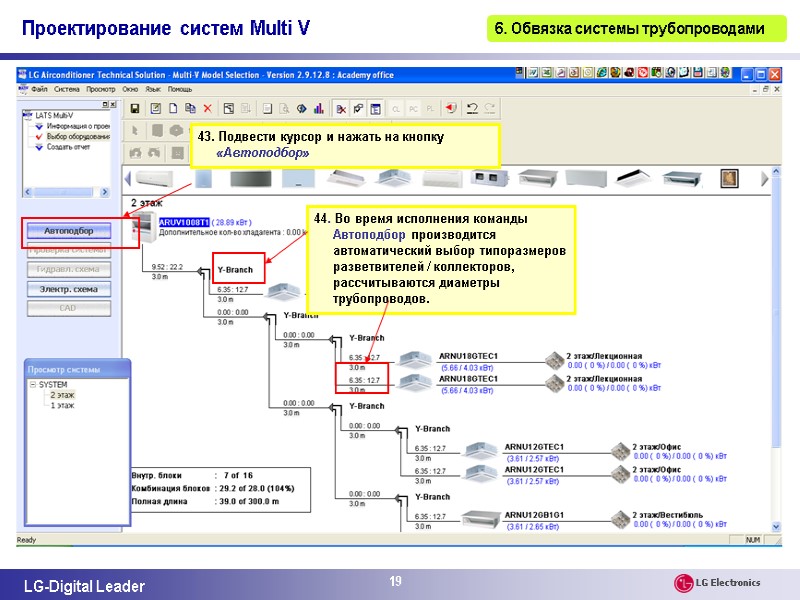This screenshot has width=800, height=600.
Task: Open the Язык menu
Action: point(153,89)
